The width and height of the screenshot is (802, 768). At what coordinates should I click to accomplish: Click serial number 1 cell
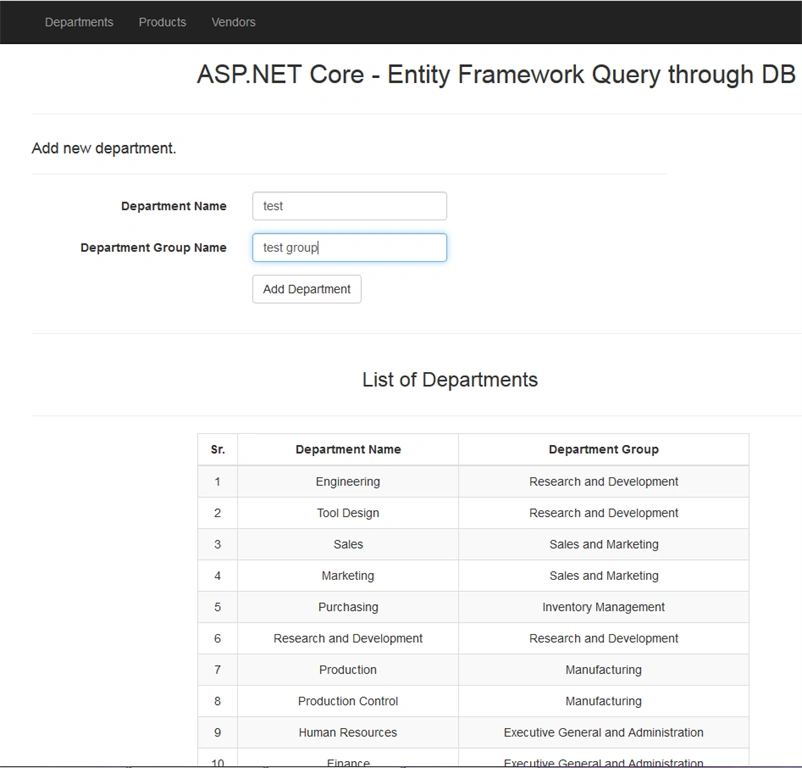217,482
